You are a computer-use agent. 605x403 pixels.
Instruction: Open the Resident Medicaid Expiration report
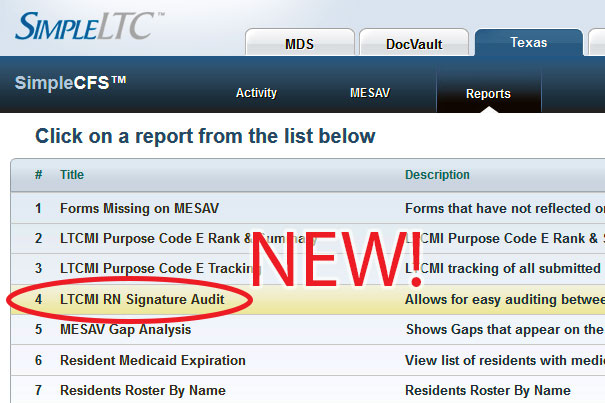coord(152,360)
